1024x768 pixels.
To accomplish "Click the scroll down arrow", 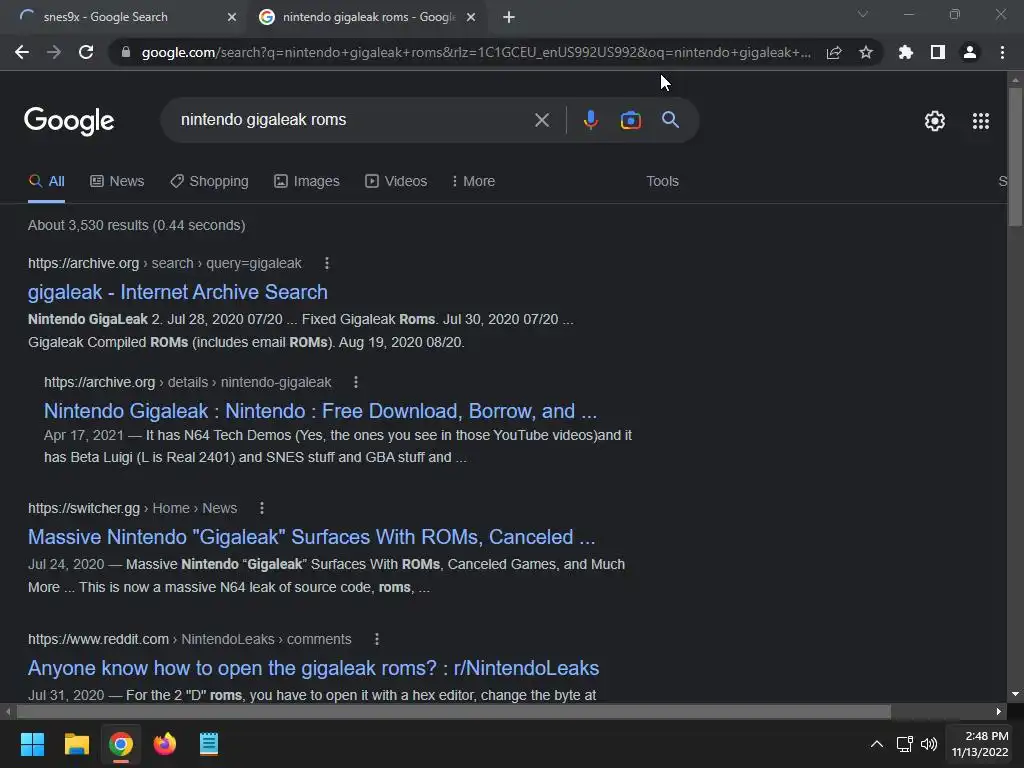I will pos(1015,694).
